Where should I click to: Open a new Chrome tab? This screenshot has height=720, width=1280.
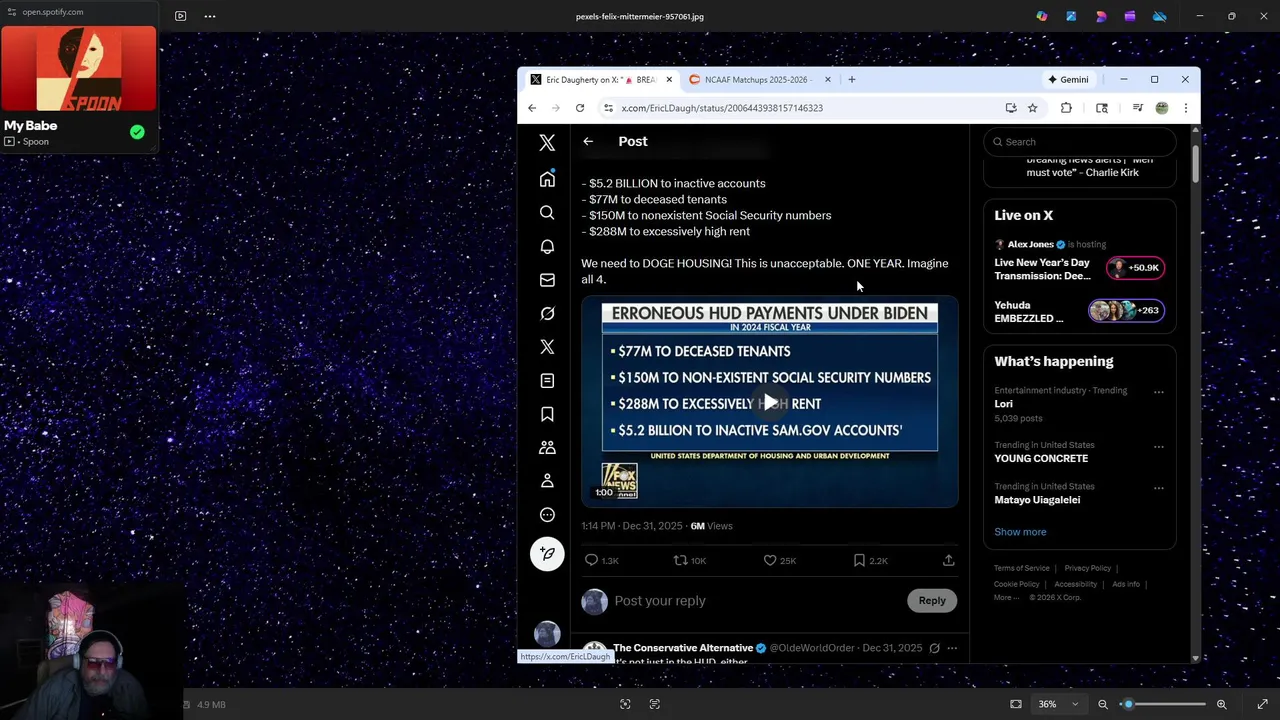click(x=852, y=80)
